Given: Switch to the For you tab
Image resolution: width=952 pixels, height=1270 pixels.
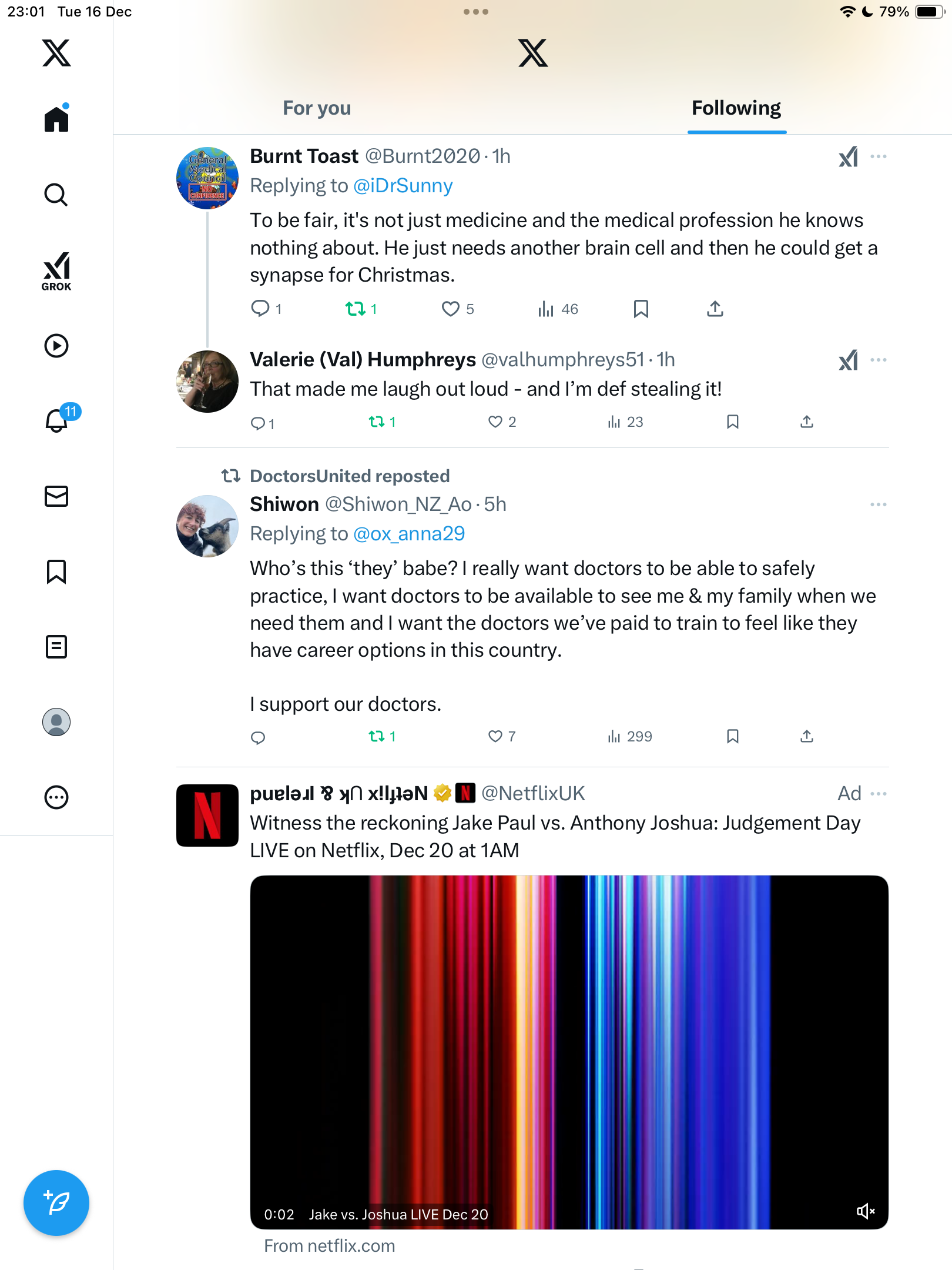Looking at the screenshot, I should (x=317, y=108).
